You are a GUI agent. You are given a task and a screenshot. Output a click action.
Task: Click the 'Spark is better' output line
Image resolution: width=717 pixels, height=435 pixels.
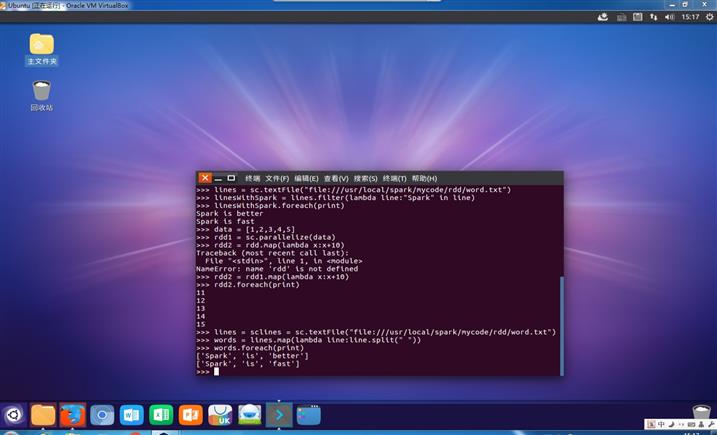[230, 214]
